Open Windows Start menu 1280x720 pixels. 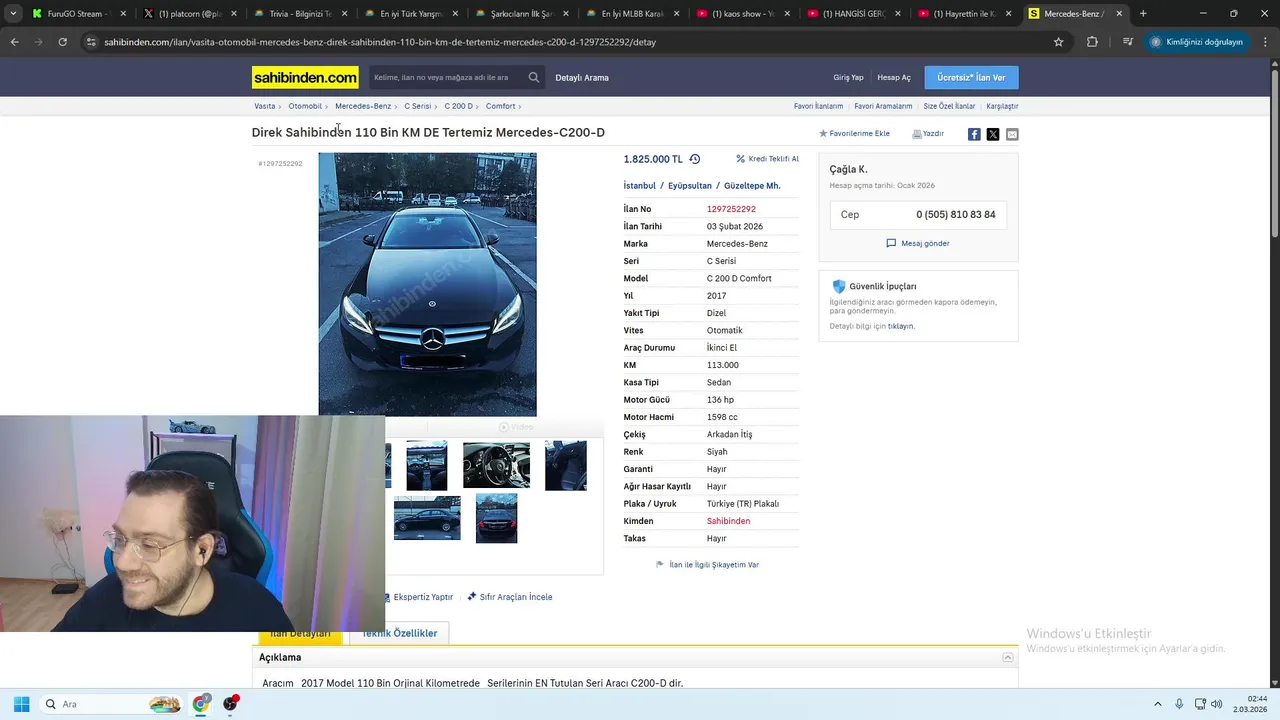tap(21, 704)
